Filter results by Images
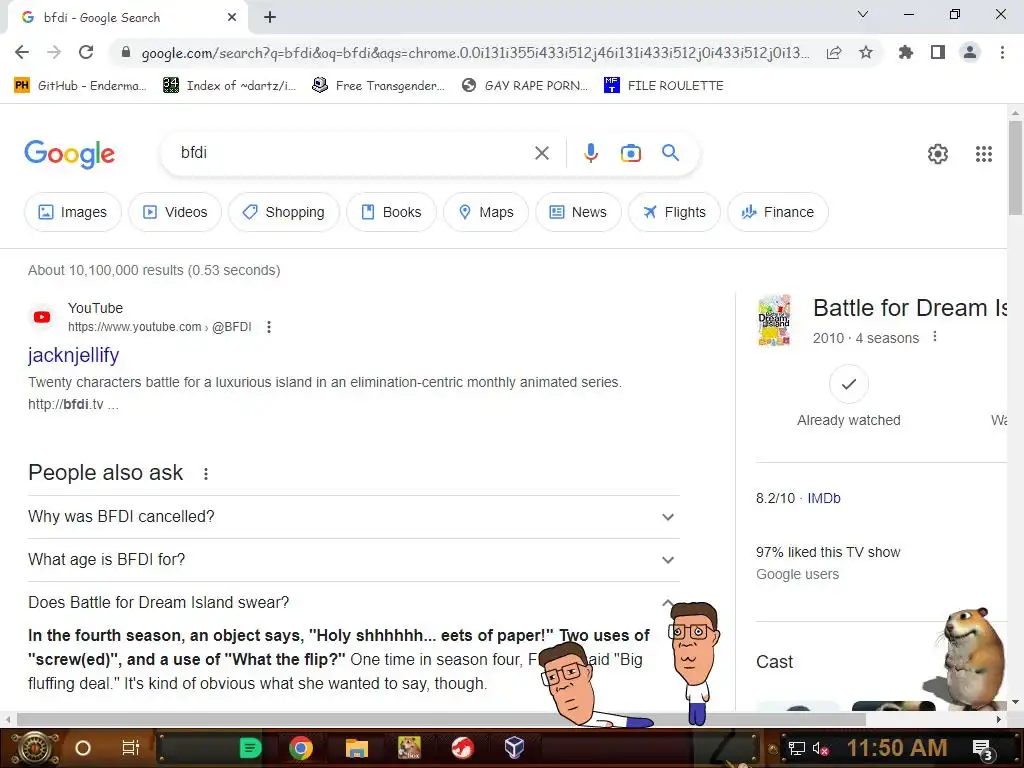This screenshot has width=1024, height=768. 72,212
